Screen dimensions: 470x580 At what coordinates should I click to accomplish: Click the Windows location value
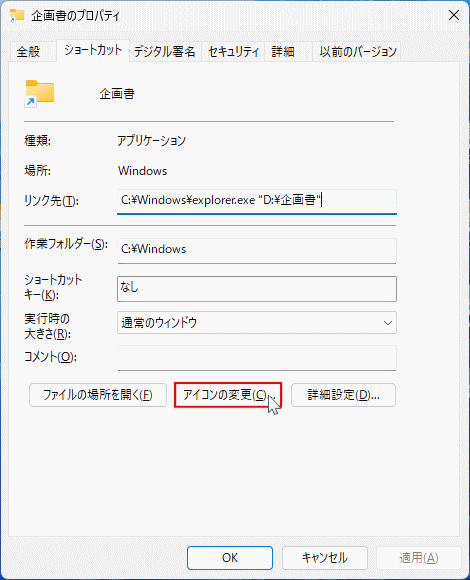point(142,171)
